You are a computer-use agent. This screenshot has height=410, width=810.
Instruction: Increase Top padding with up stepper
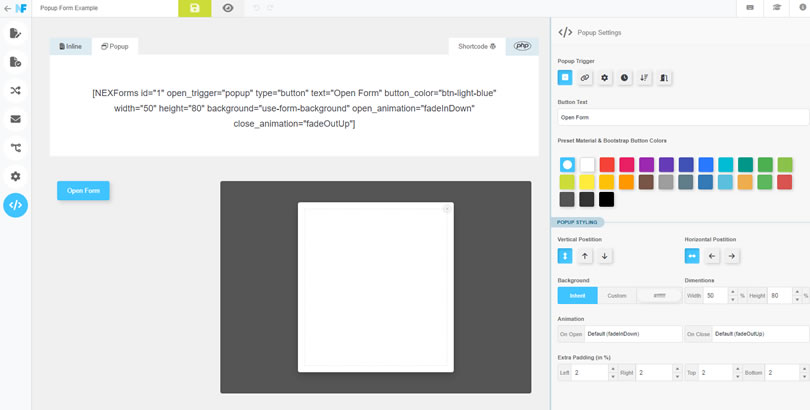point(740,369)
